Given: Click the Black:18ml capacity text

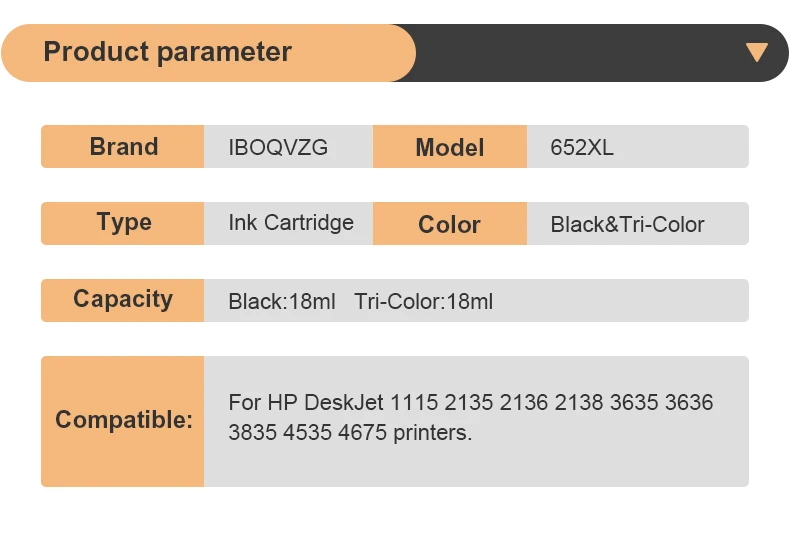Looking at the screenshot, I should point(282,301).
